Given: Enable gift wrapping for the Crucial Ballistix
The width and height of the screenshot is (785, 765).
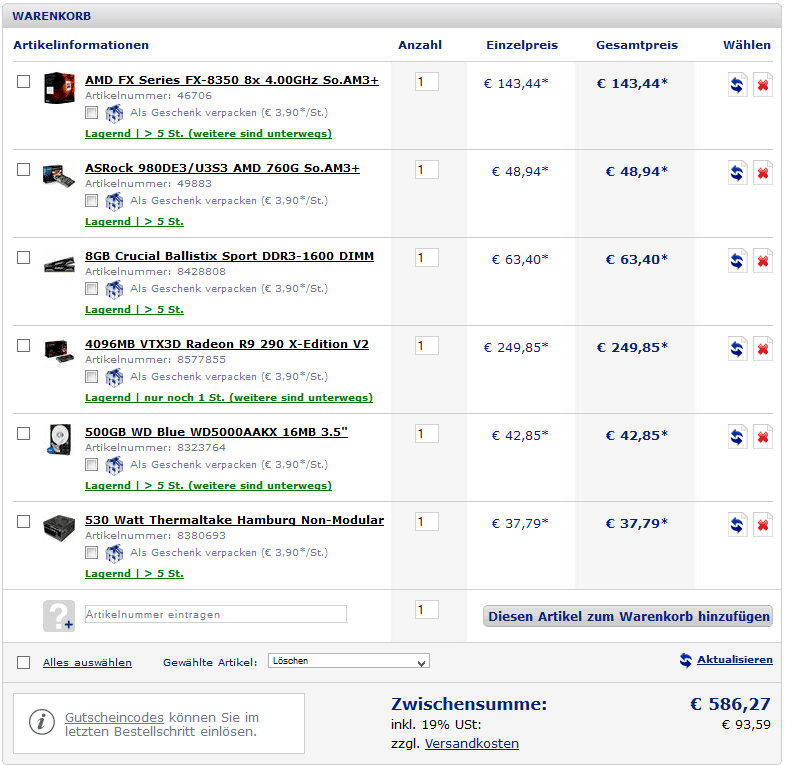Looking at the screenshot, I should (91, 288).
